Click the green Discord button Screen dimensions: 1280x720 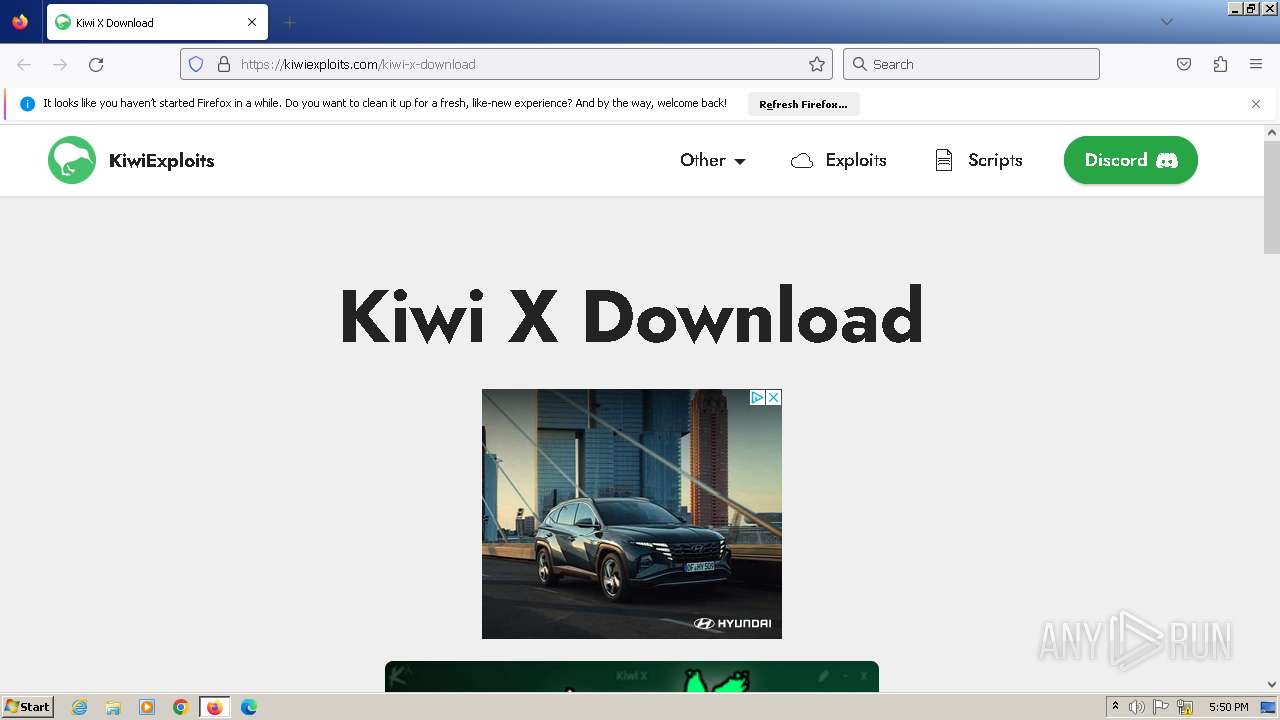[x=1130, y=160]
